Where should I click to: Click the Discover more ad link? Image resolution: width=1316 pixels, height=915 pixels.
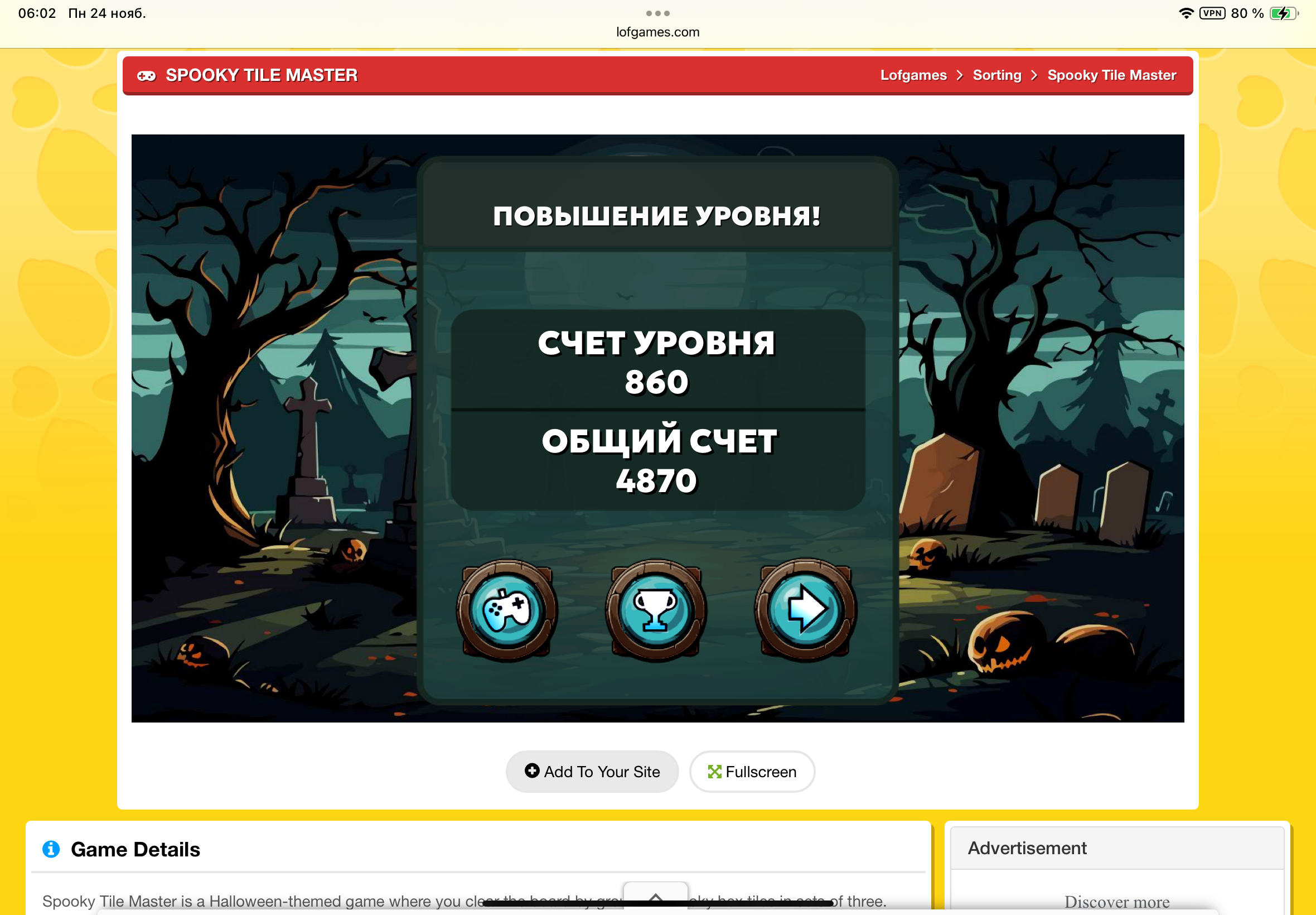pos(1116,902)
